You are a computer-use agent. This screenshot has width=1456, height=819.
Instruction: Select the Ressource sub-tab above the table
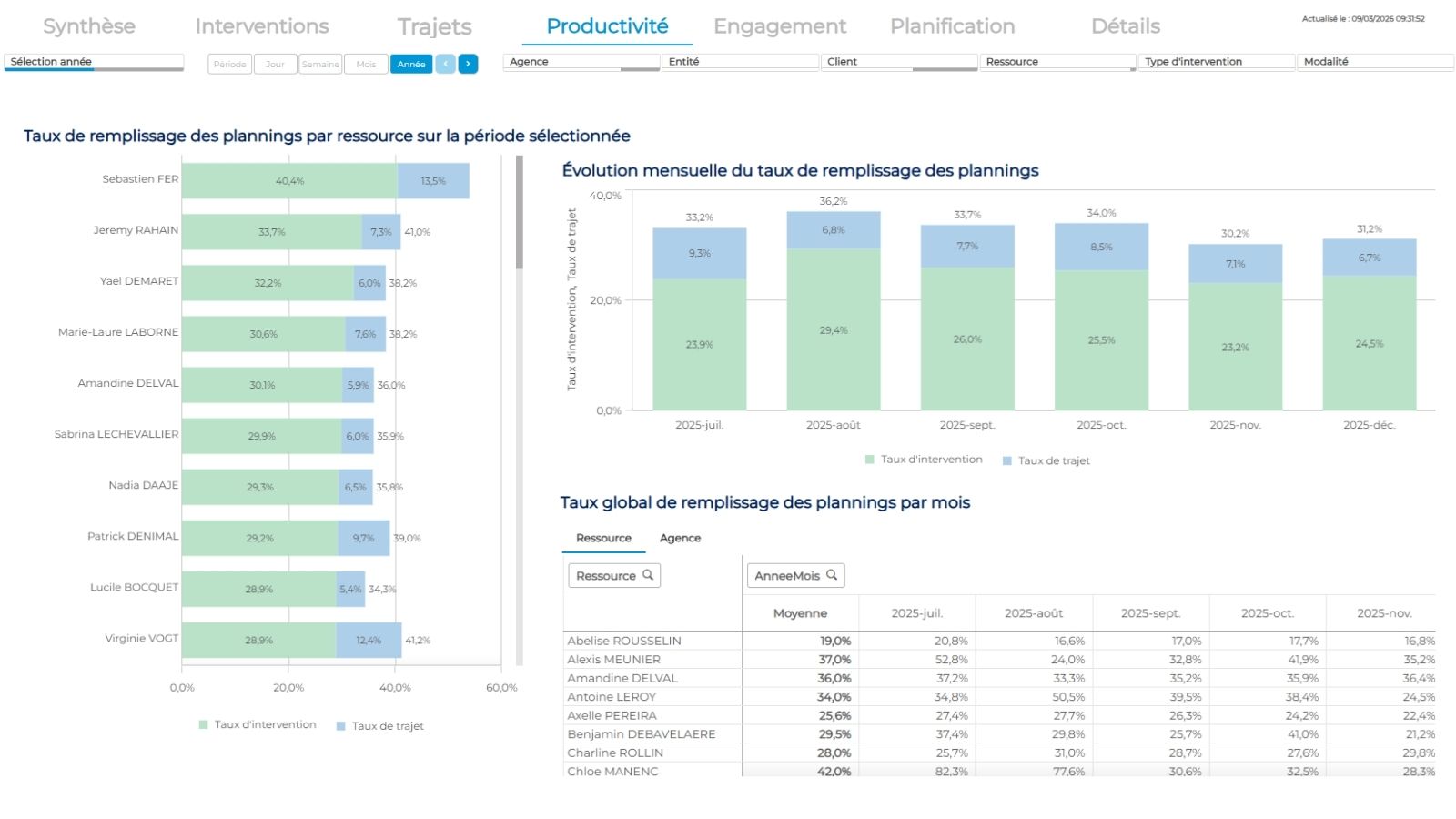point(603,539)
